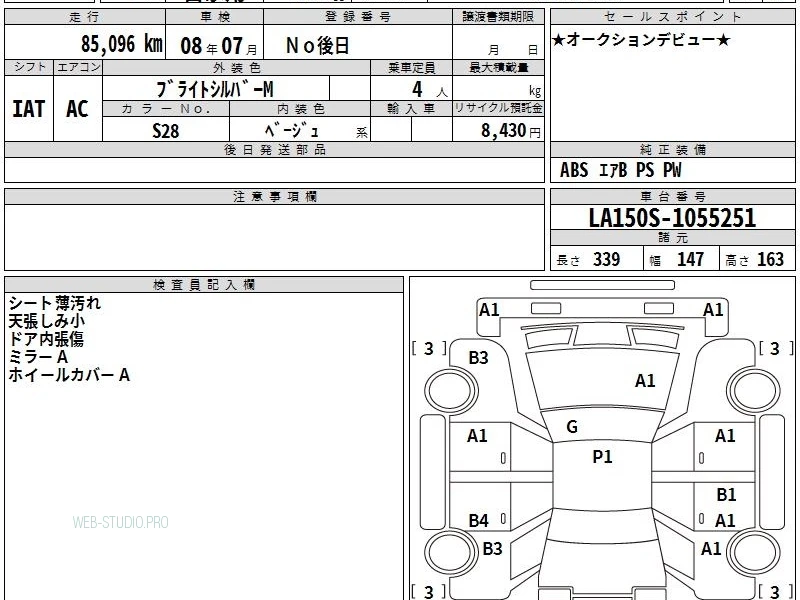The width and height of the screenshot is (800, 600).
Task: Select the mileage value 85,096 km
Action: tap(121, 44)
